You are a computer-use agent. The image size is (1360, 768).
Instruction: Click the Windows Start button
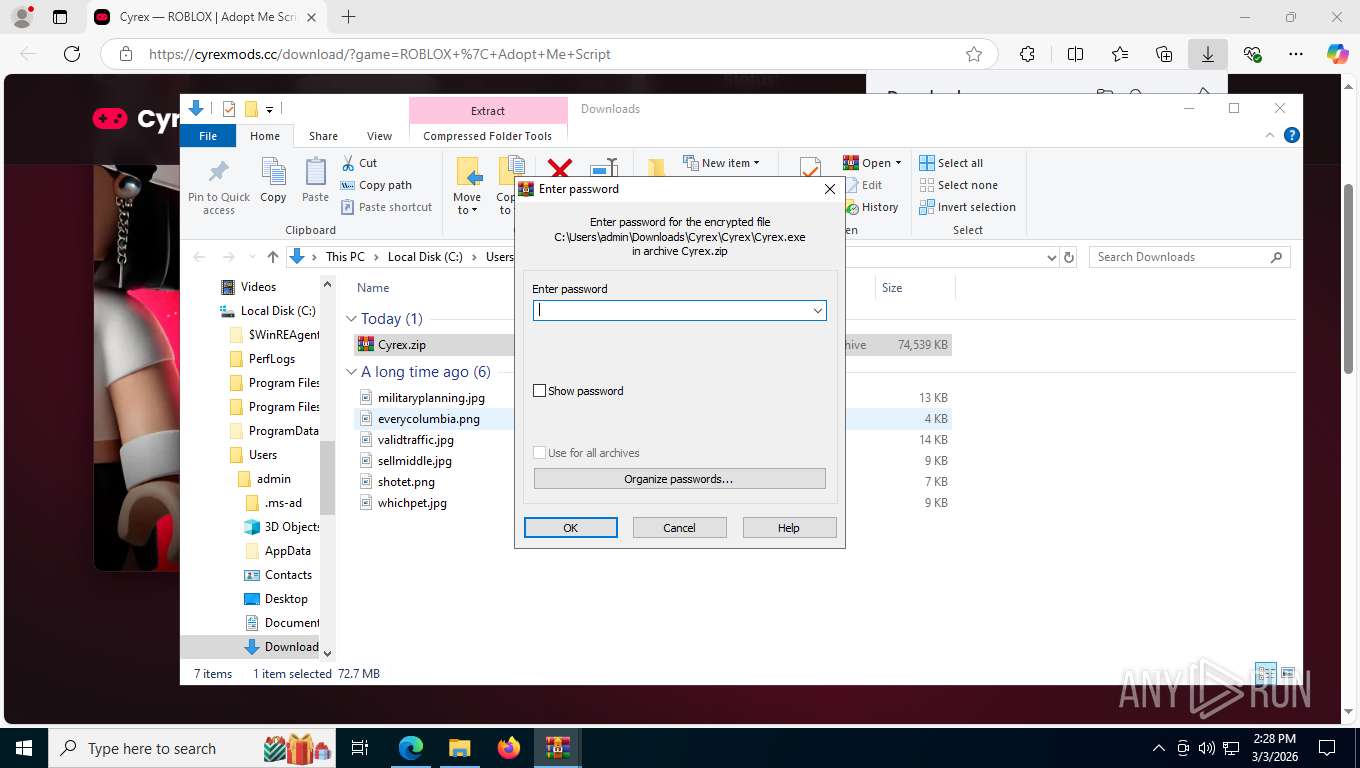(x=23, y=748)
